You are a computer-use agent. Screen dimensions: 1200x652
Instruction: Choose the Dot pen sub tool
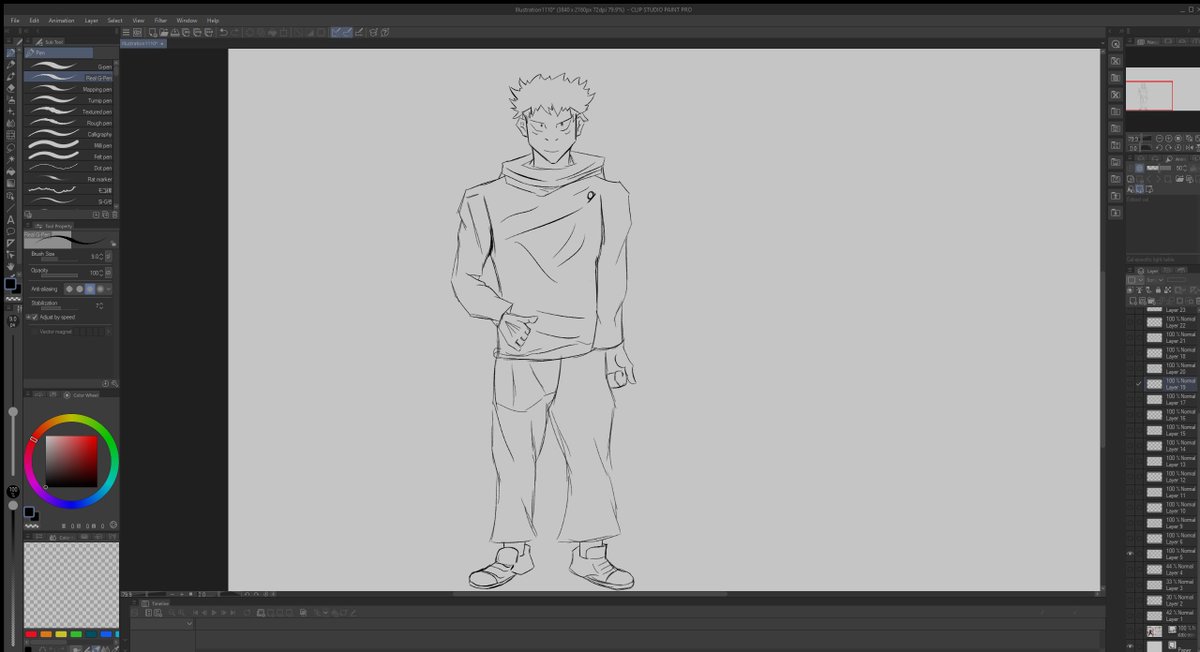pos(68,168)
